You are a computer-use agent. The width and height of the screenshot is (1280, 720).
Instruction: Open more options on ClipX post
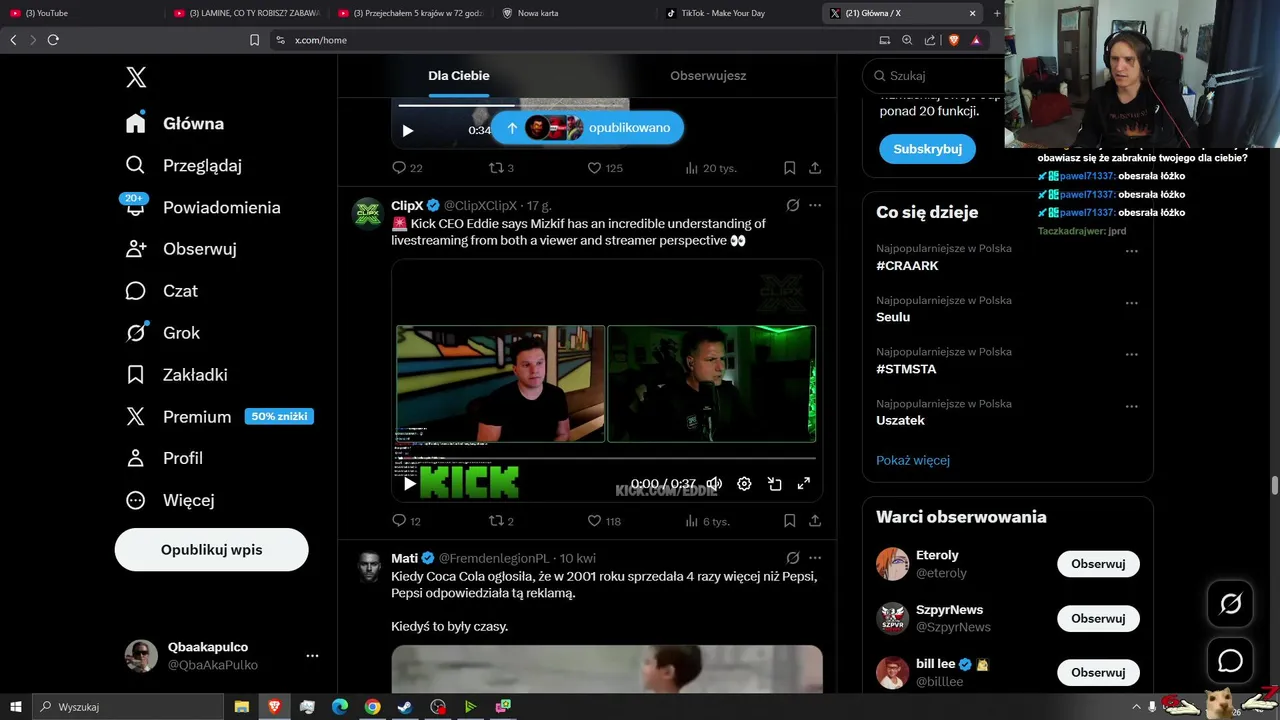tap(815, 205)
